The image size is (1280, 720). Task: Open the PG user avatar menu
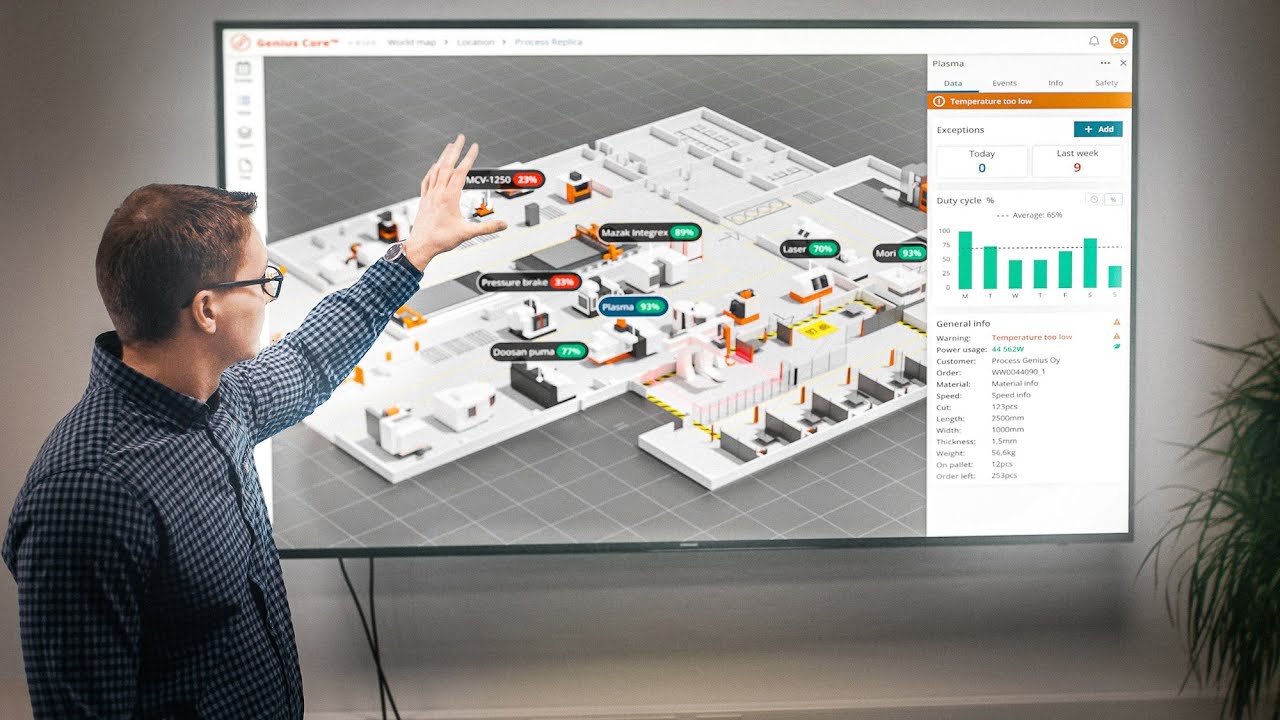tap(1118, 41)
